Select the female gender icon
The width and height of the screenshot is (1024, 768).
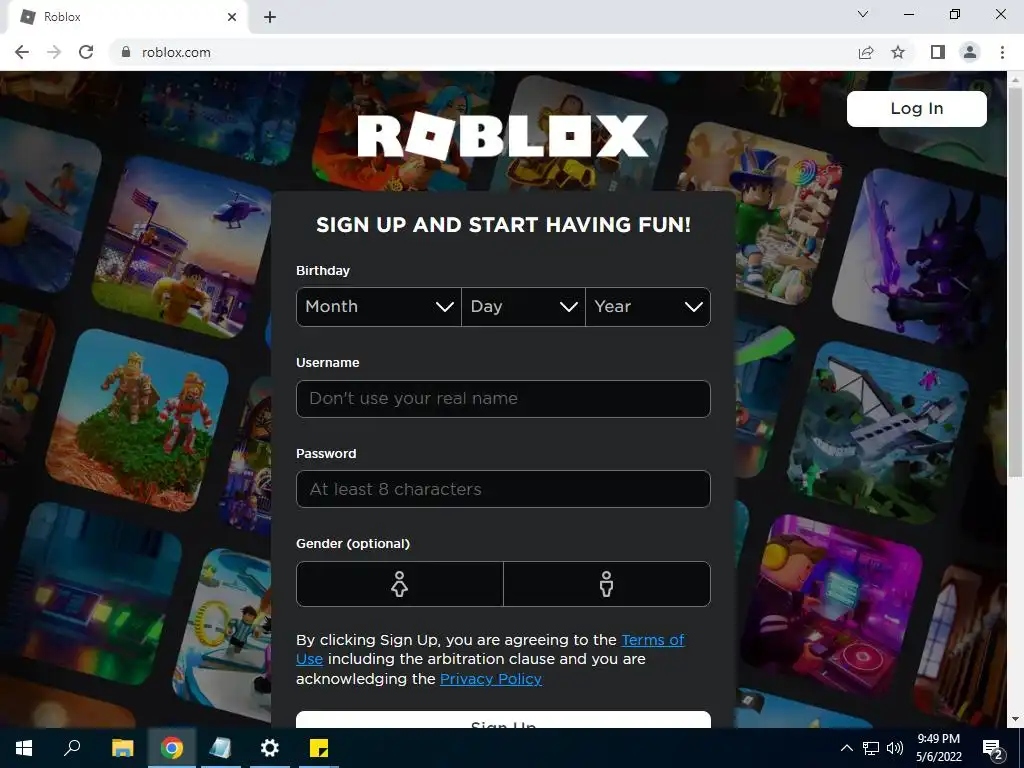tap(400, 584)
